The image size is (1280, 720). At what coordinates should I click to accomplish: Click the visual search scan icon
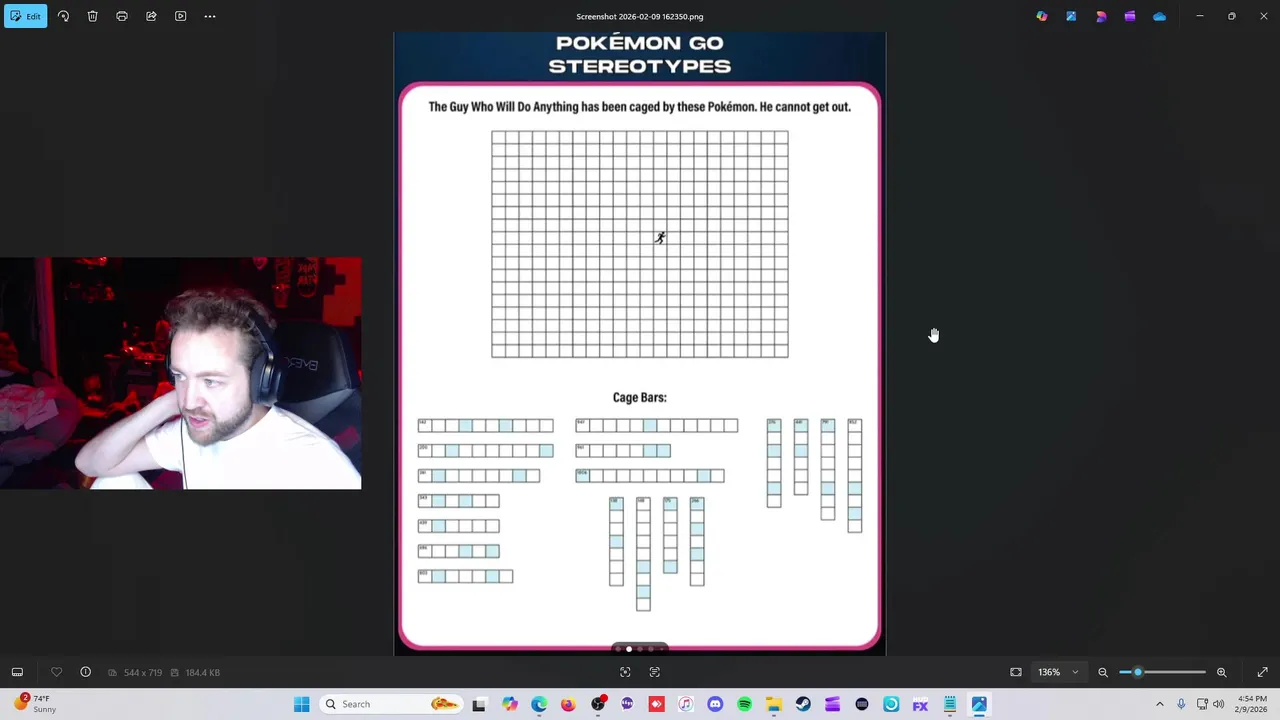(625, 672)
